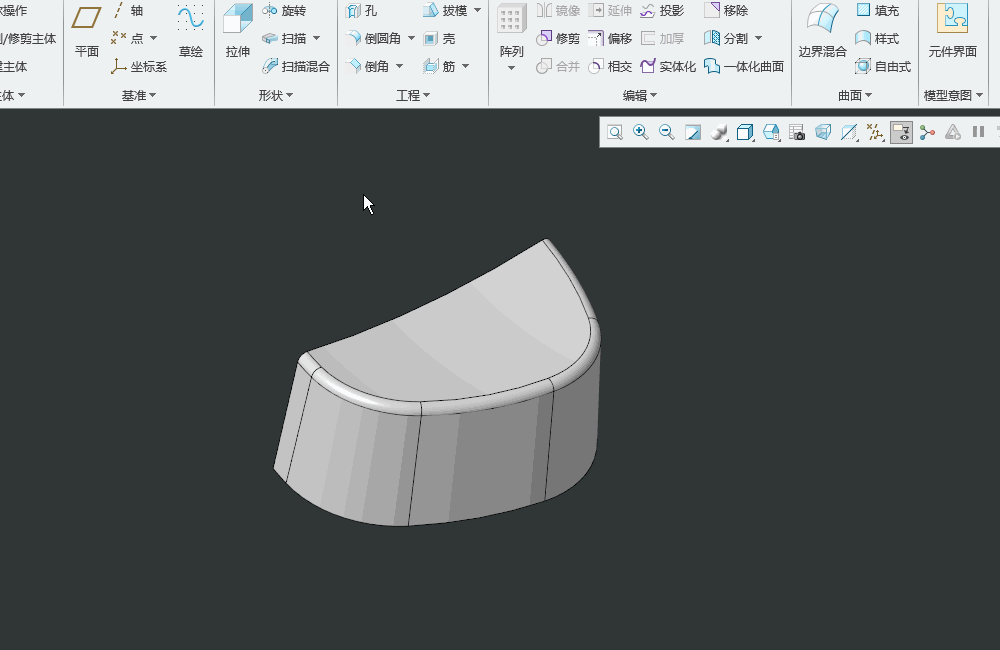Select the 拔模 (Draft) tool
Screen dimensions: 1000x650
[x=446, y=11]
